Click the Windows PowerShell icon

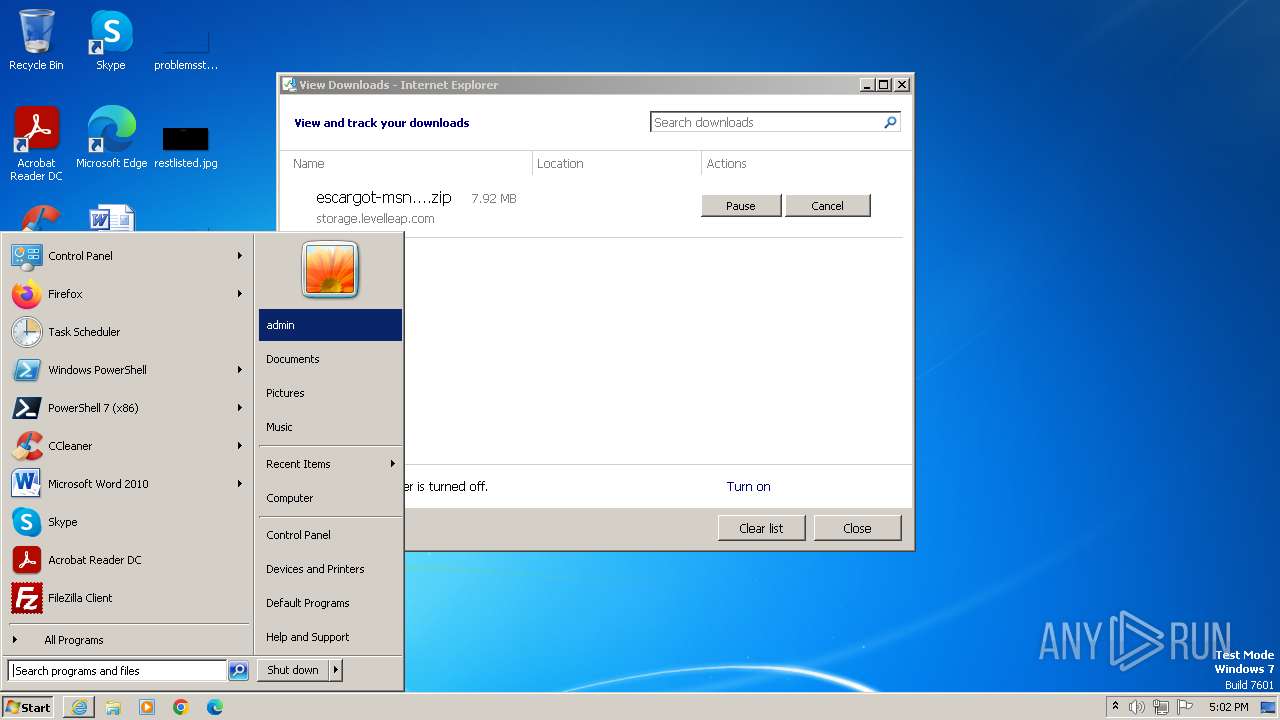(26, 370)
